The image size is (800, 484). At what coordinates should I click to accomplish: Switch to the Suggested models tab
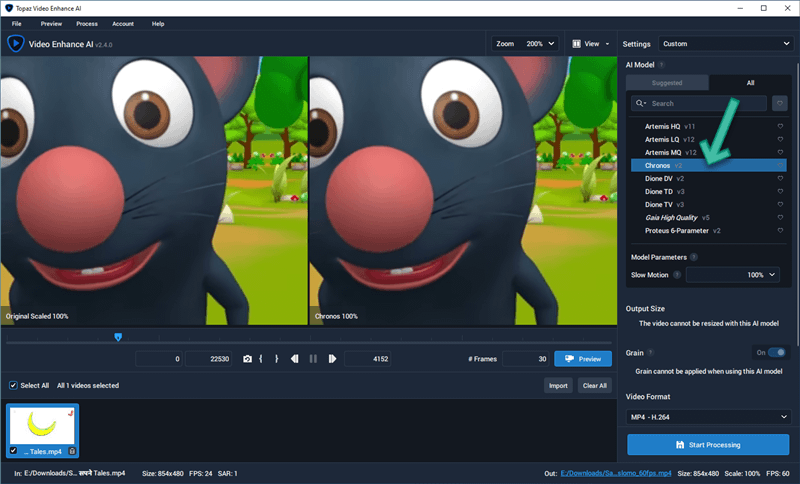point(667,83)
